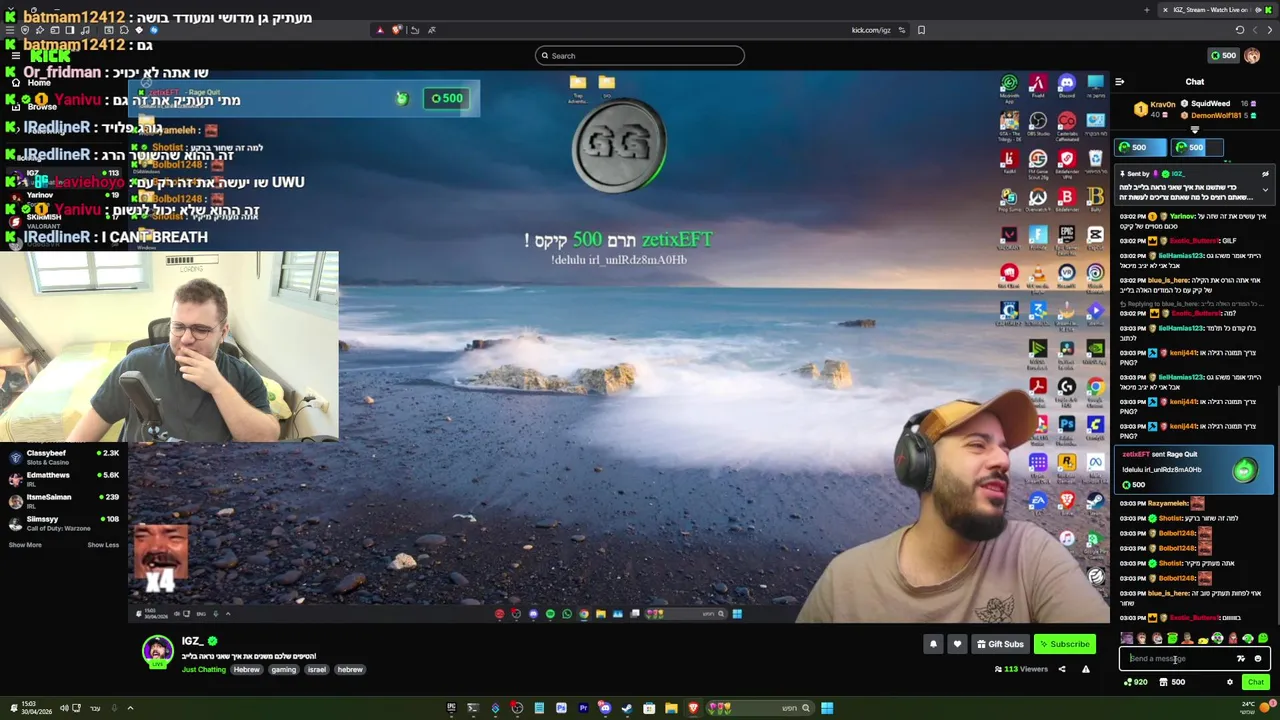1280x720 pixels.
Task: Open Overwatch shortcut on streamed desktop
Action: [x=1039, y=197]
